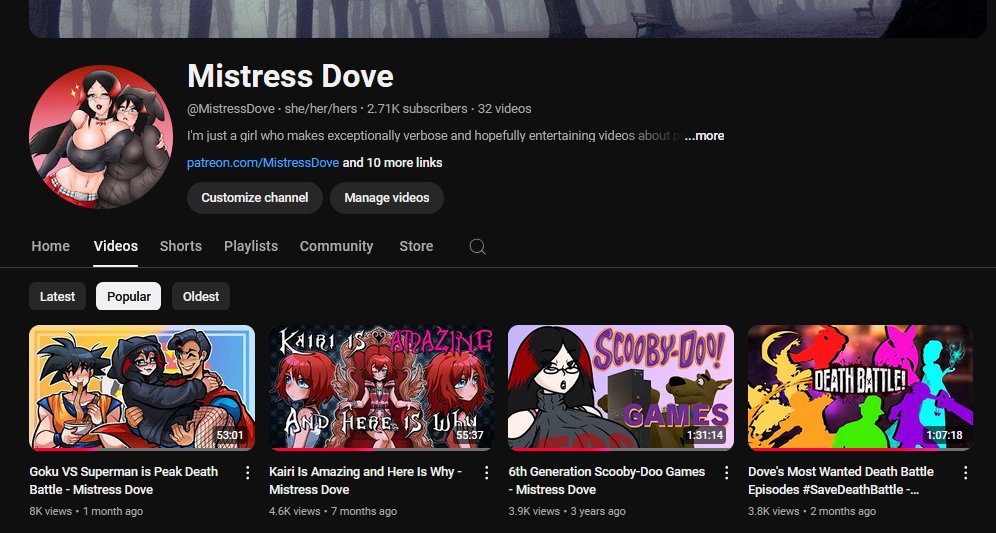Screen dimensions: 996x533
Task: Play the Goku VS Superman thumbnail
Action: coord(142,388)
